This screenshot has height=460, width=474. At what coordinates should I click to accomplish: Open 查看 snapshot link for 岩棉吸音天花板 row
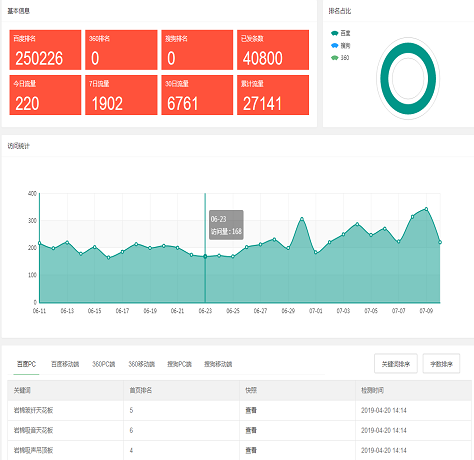251,430
